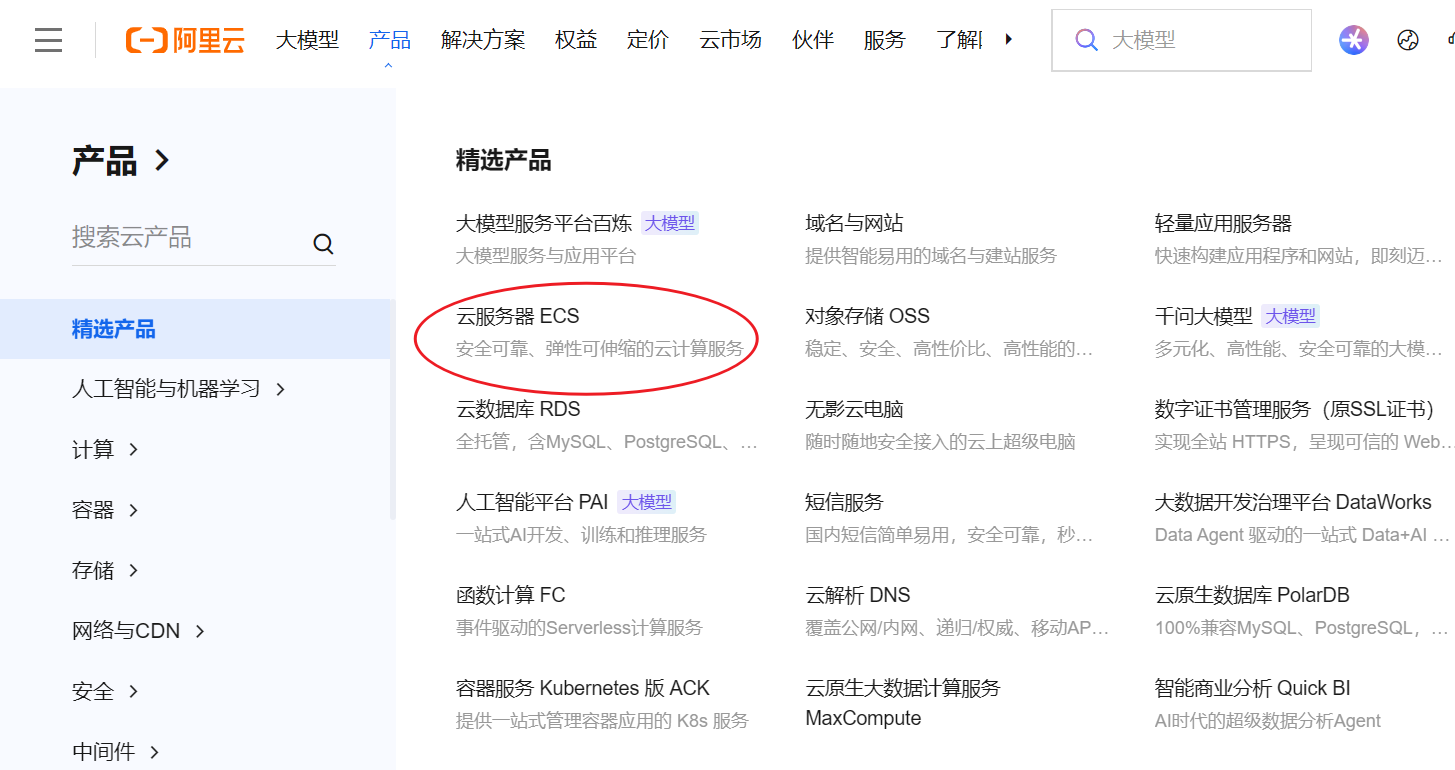Open 数字证书管理服务 product link

tap(1294, 409)
